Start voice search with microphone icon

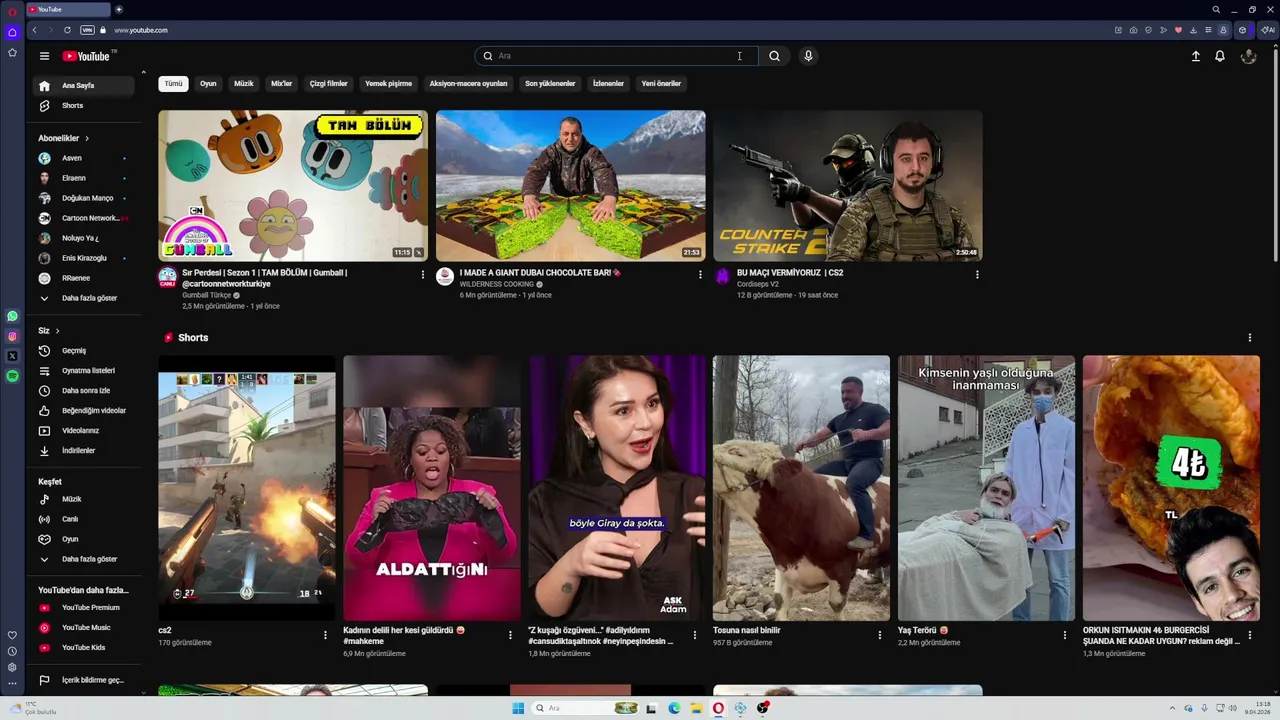808,56
